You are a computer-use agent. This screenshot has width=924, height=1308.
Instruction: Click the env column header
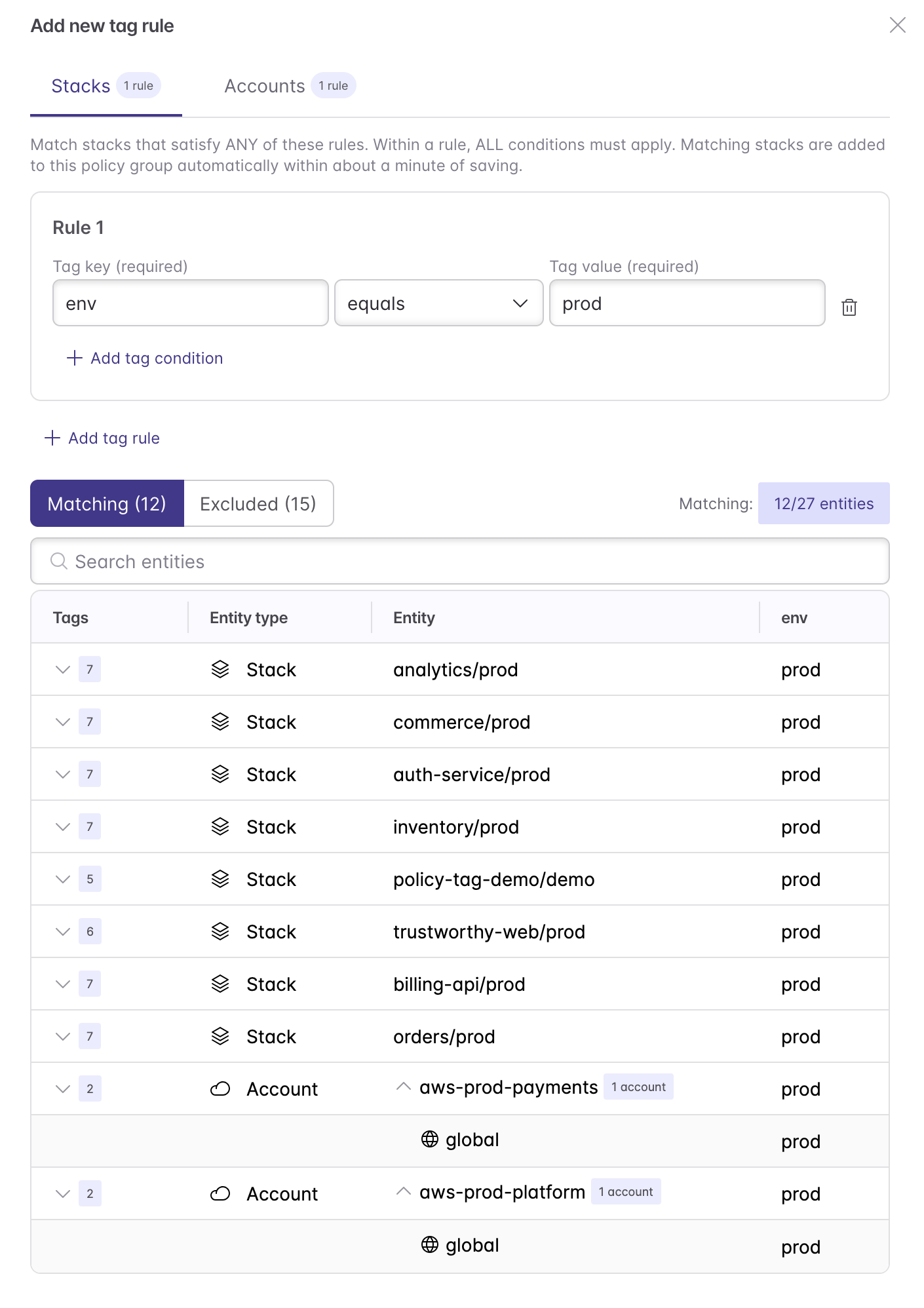pos(794,617)
